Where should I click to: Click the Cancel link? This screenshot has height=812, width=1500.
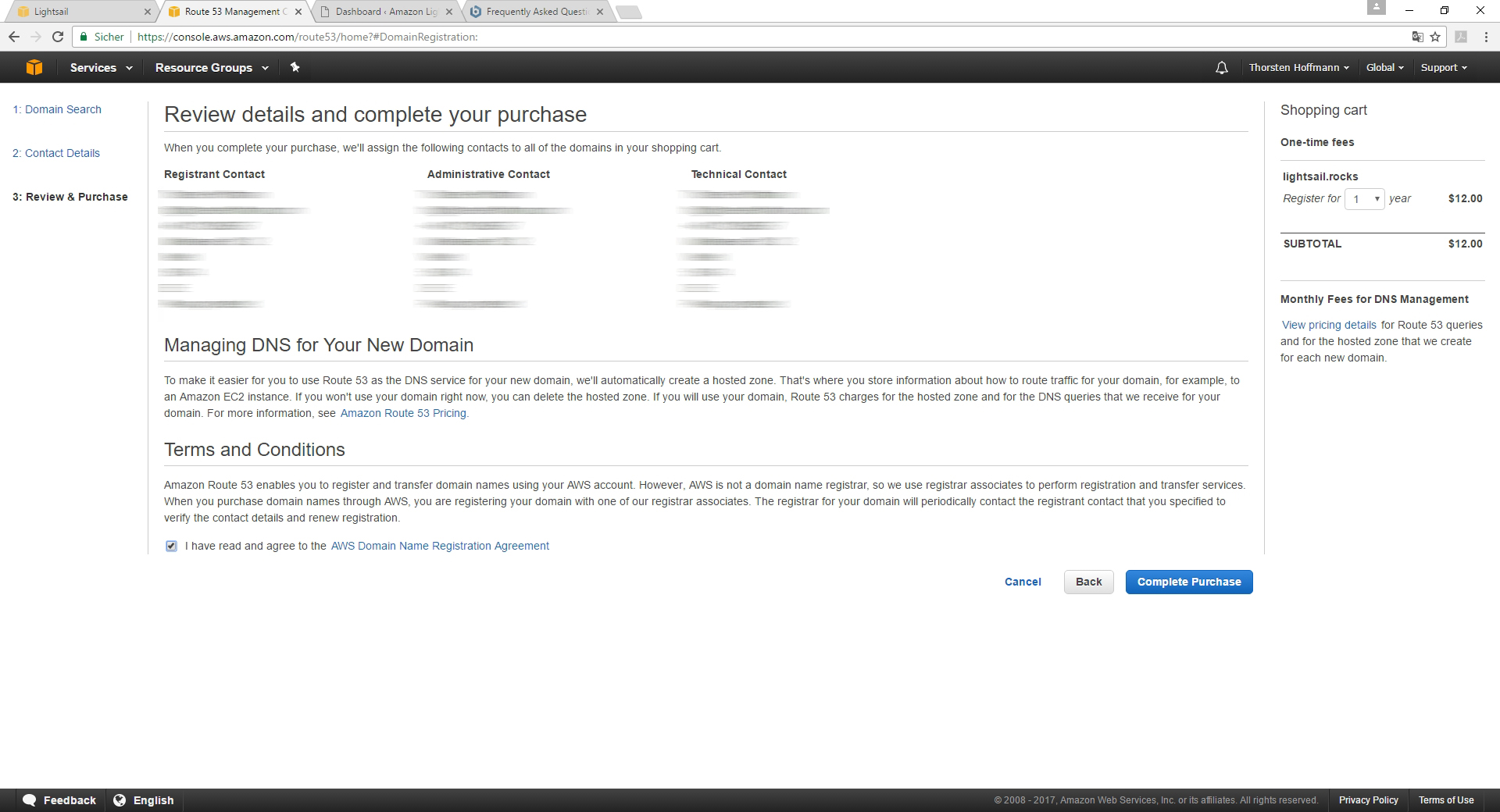coord(1023,582)
